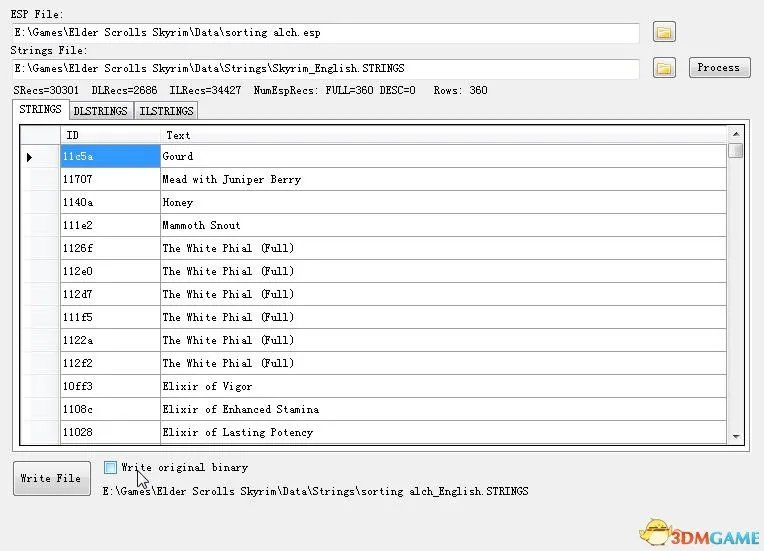
Task: Select ID cell 112f2
Action: coord(111,363)
